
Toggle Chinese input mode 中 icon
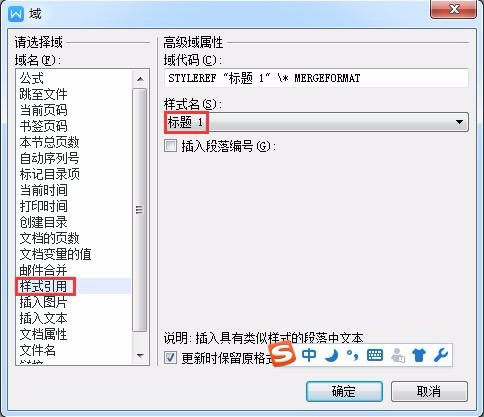[x=309, y=355]
